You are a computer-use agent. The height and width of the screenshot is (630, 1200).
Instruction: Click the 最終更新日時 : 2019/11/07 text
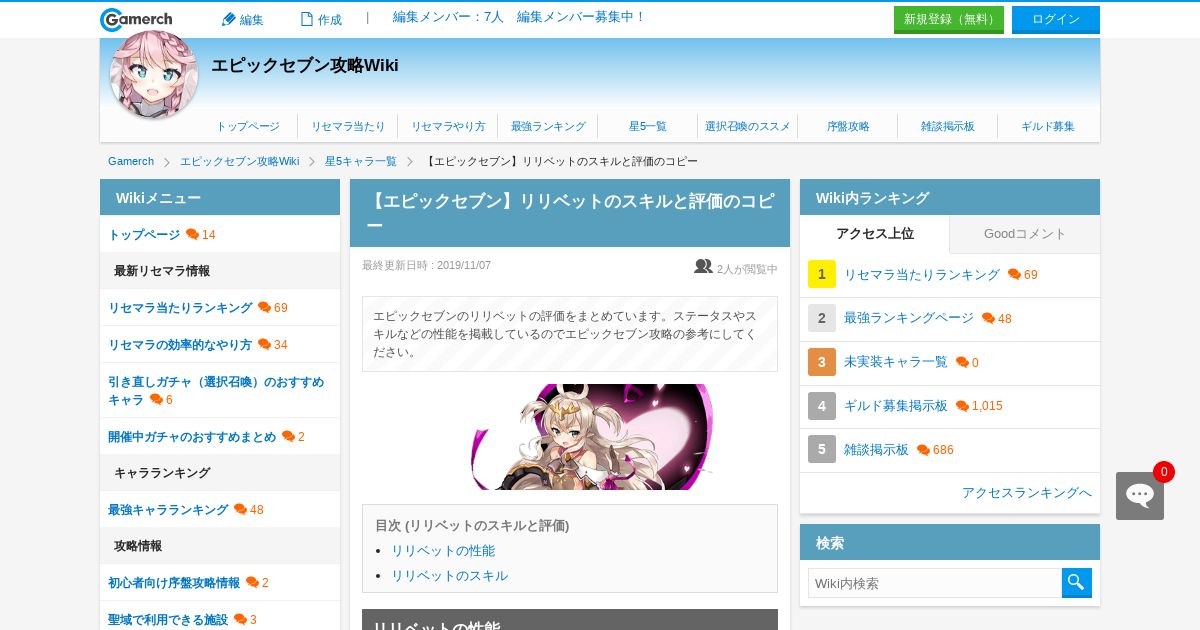pyautogui.click(x=427, y=266)
